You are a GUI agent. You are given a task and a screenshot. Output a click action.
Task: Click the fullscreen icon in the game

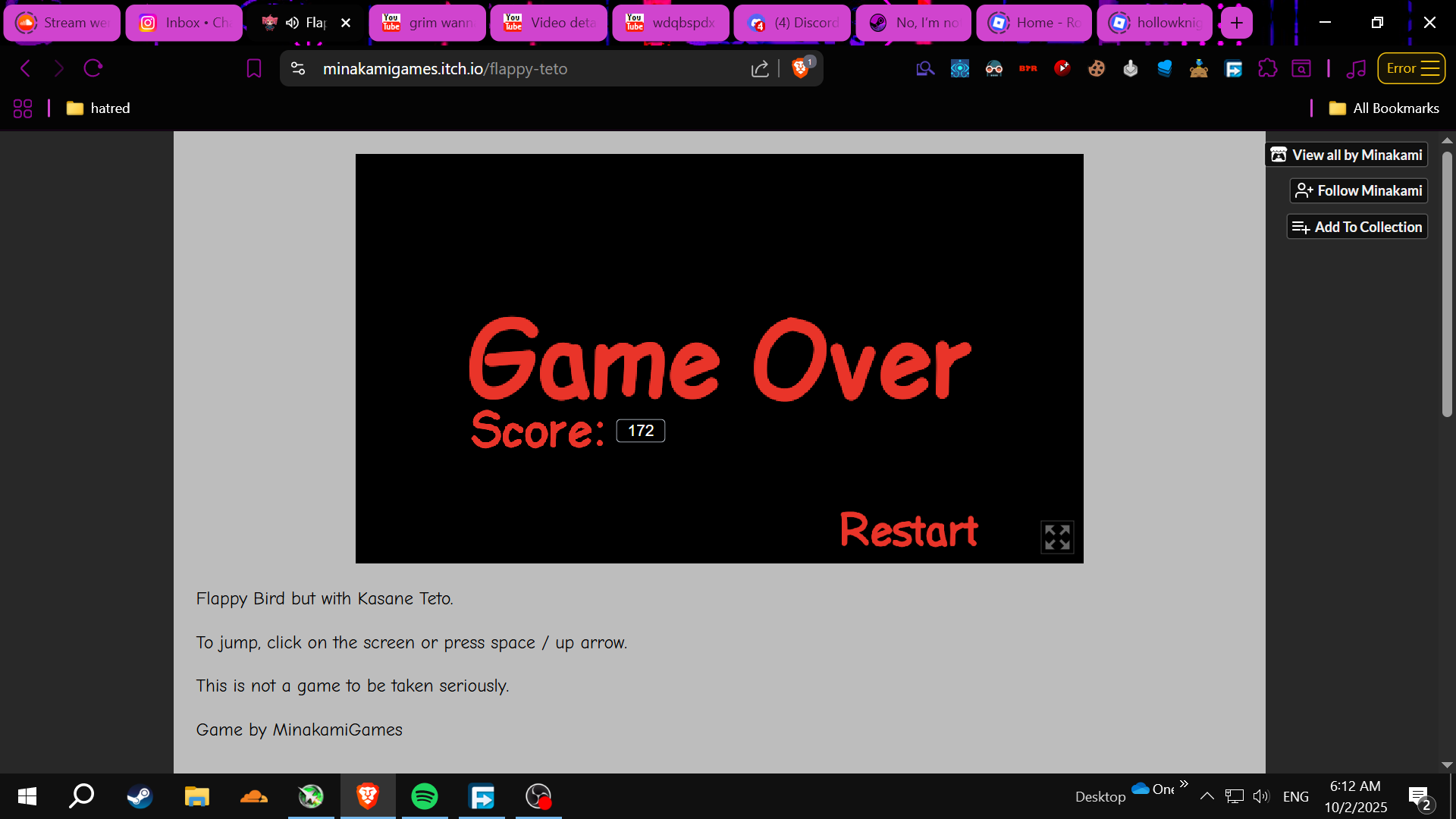(1057, 537)
